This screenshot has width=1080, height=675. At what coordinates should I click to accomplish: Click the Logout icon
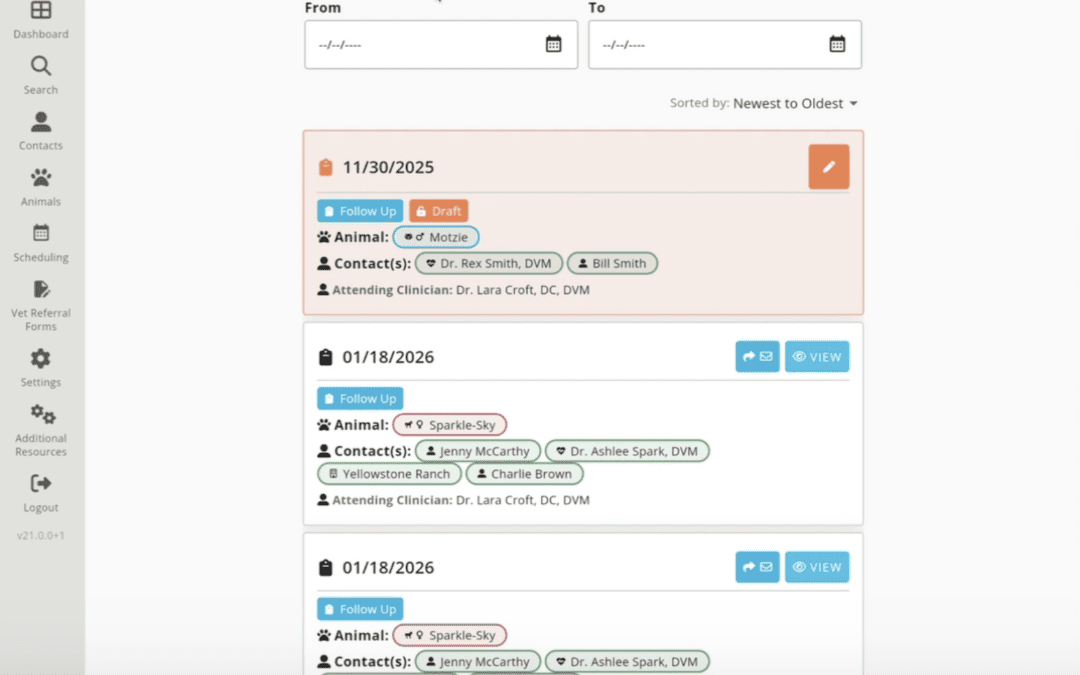(40, 483)
